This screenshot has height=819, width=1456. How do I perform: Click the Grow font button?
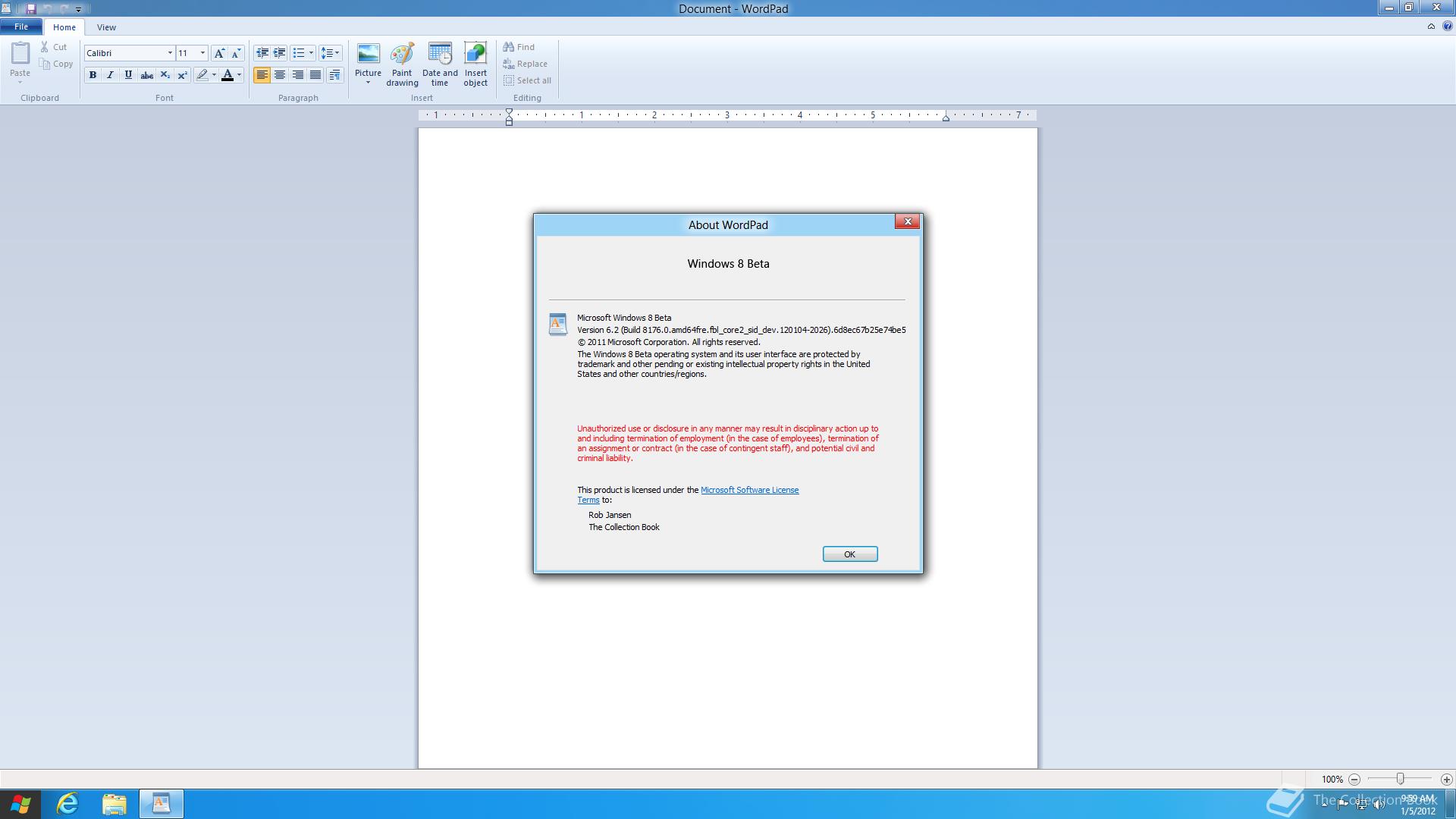(218, 53)
